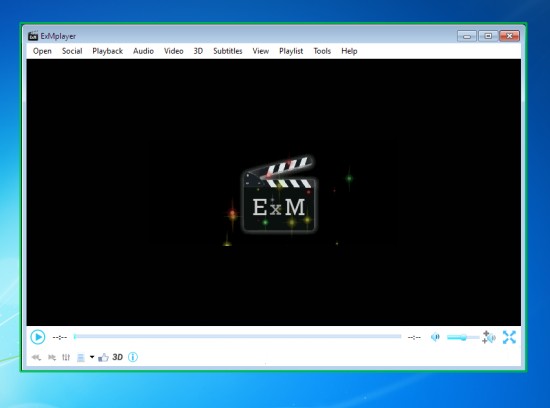Image resolution: width=550 pixels, height=408 pixels.
Task: Mute audio with the speaker icon
Action: (x=435, y=337)
